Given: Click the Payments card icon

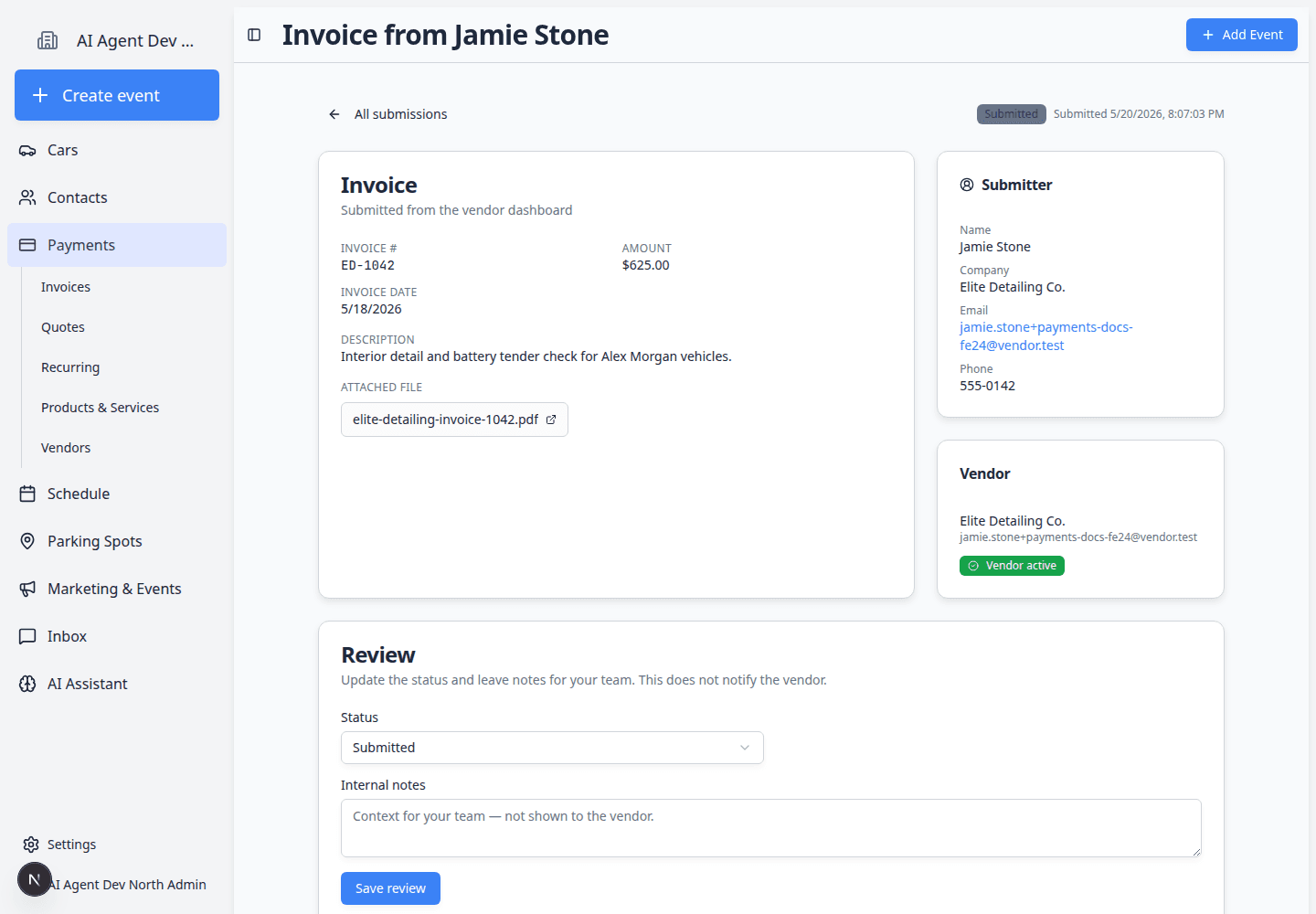Looking at the screenshot, I should coord(27,245).
